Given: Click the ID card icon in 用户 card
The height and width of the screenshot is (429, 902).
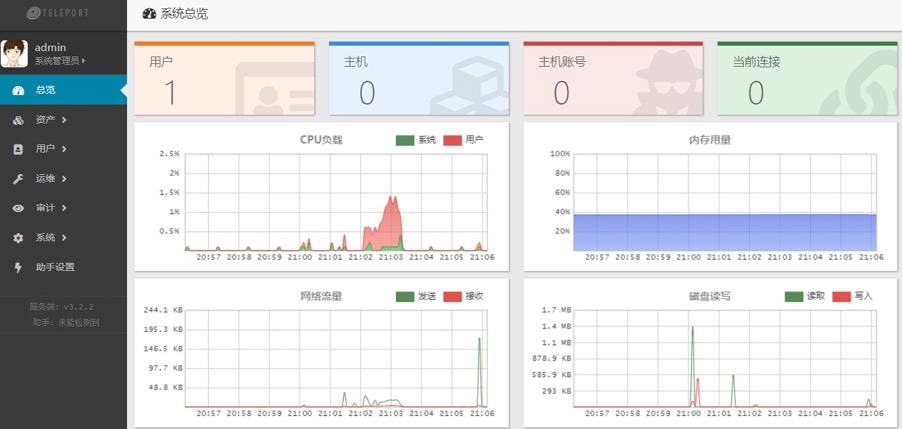Looking at the screenshot, I should (x=275, y=89).
